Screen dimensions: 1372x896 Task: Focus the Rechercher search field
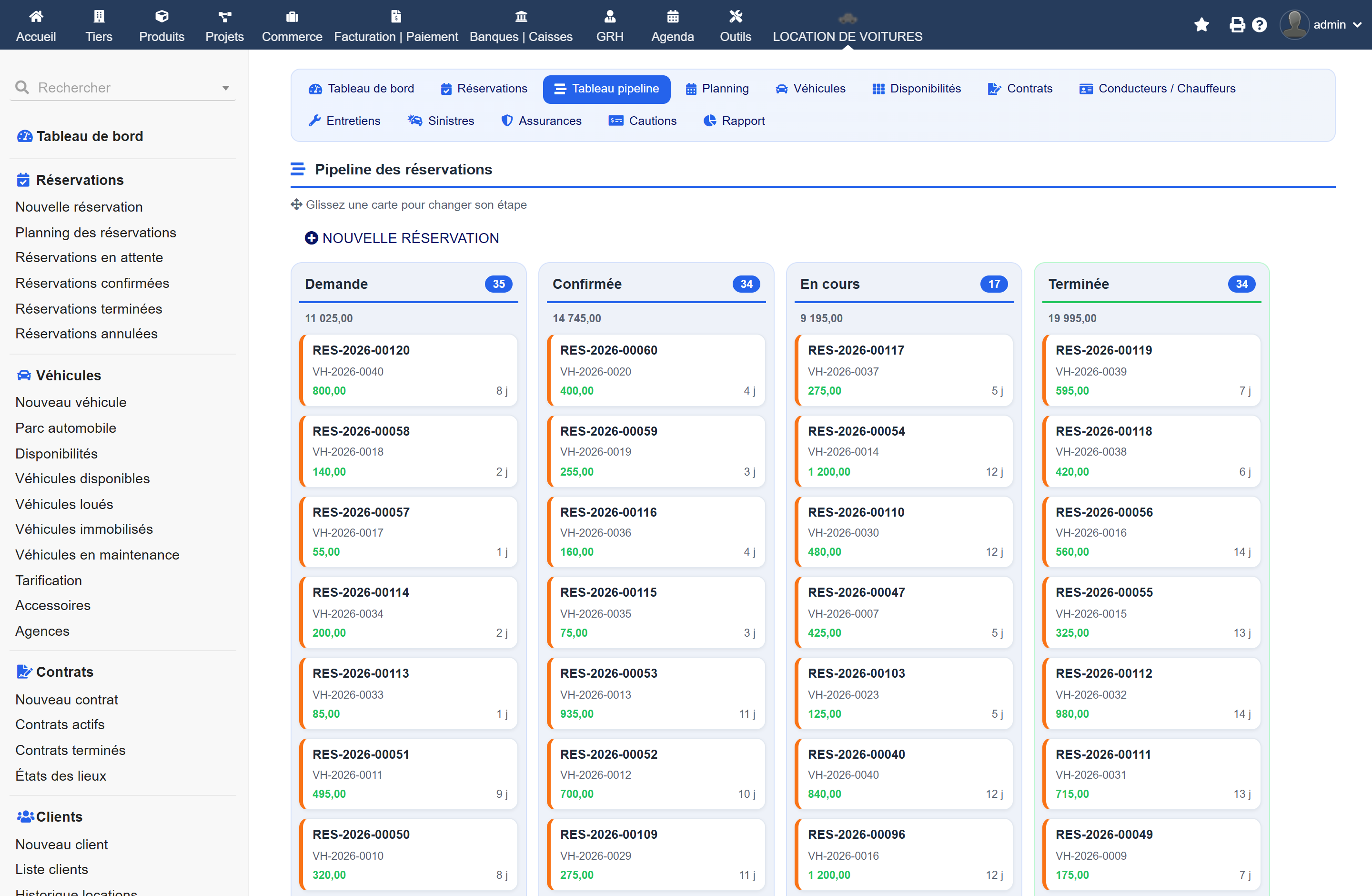pyautogui.click(x=123, y=88)
